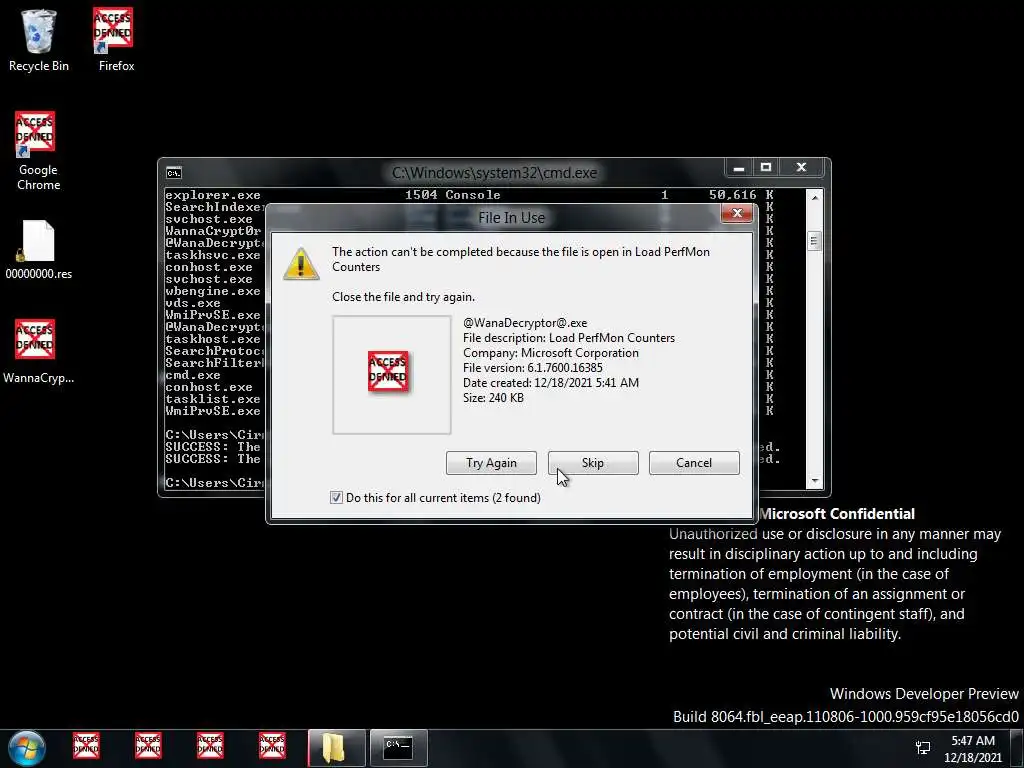The height and width of the screenshot is (768, 1024).
Task: Click 'tasklist.exe' line in cmd output
Action: point(213,399)
